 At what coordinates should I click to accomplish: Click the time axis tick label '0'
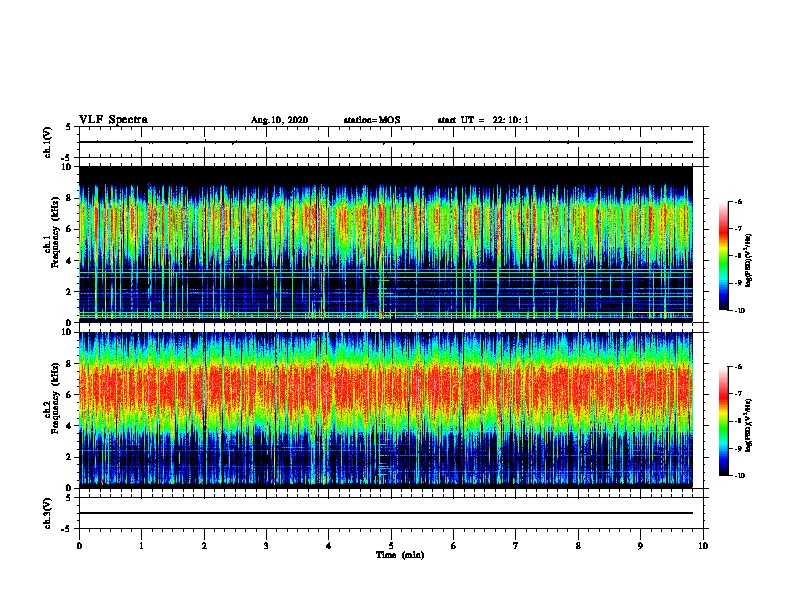tap(79, 546)
